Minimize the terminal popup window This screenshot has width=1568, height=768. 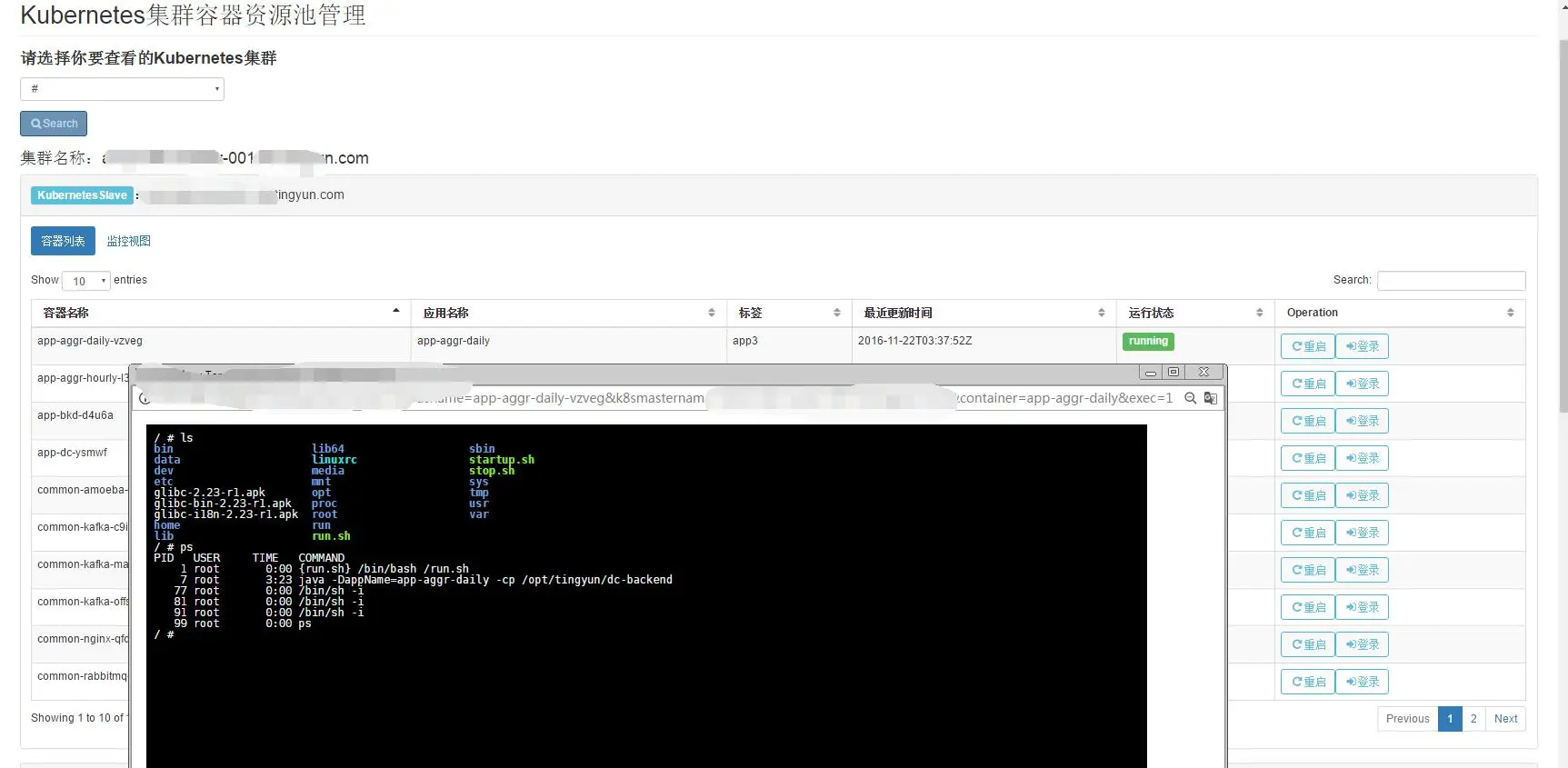pyautogui.click(x=1150, y=373)
